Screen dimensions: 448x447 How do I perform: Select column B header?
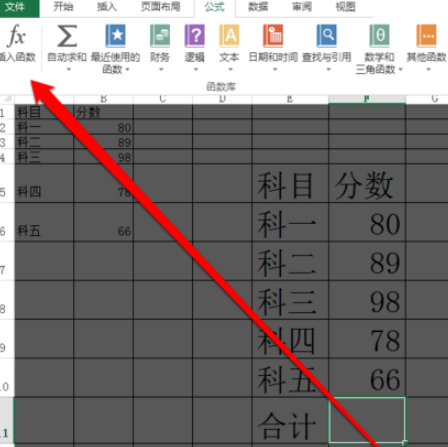(103, 99)
